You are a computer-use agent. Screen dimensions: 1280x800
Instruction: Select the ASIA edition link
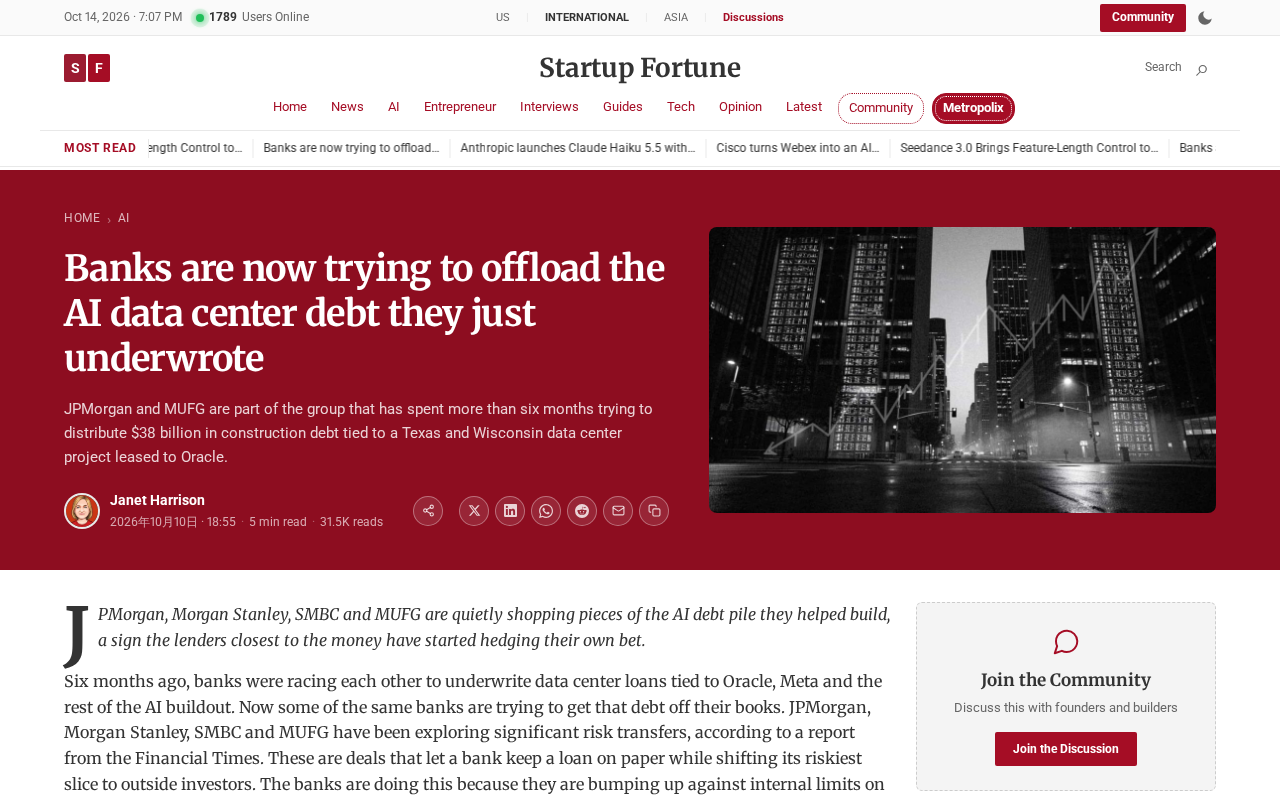tap(676, 18)
